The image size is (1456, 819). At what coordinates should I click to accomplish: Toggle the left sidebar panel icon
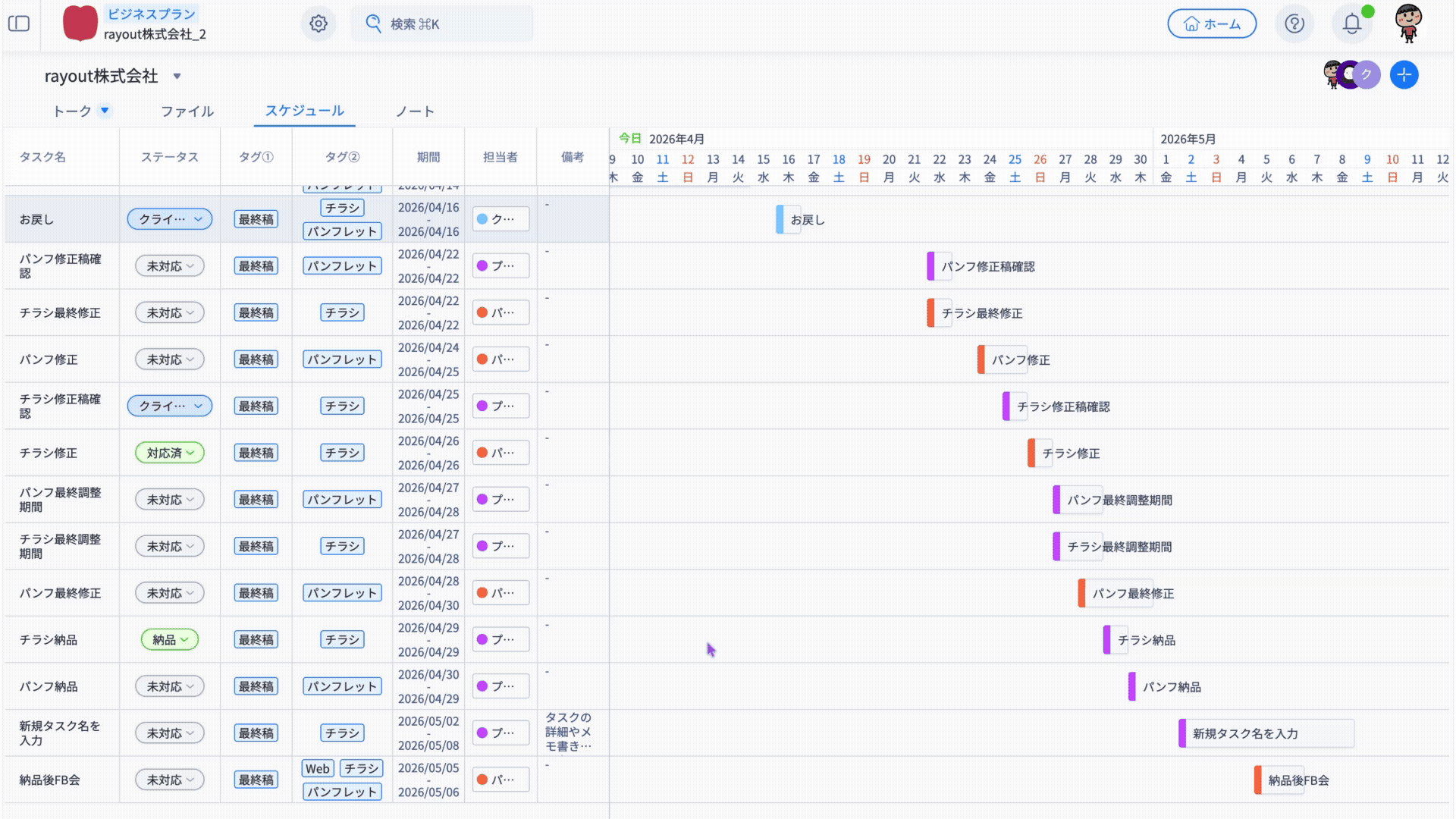point(19,24)
